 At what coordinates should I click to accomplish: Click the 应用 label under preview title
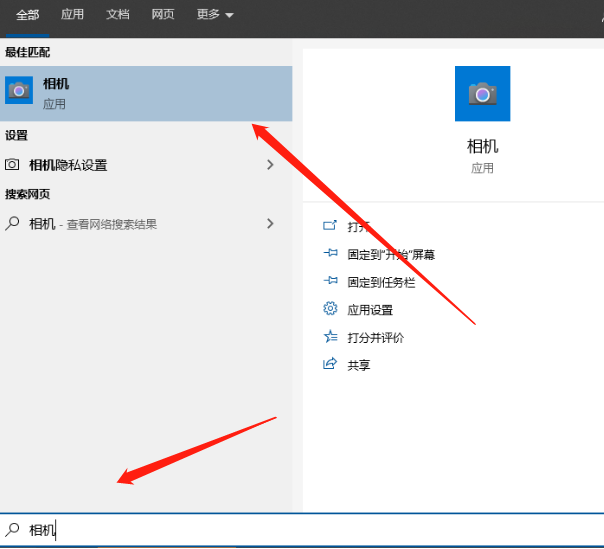482,168
